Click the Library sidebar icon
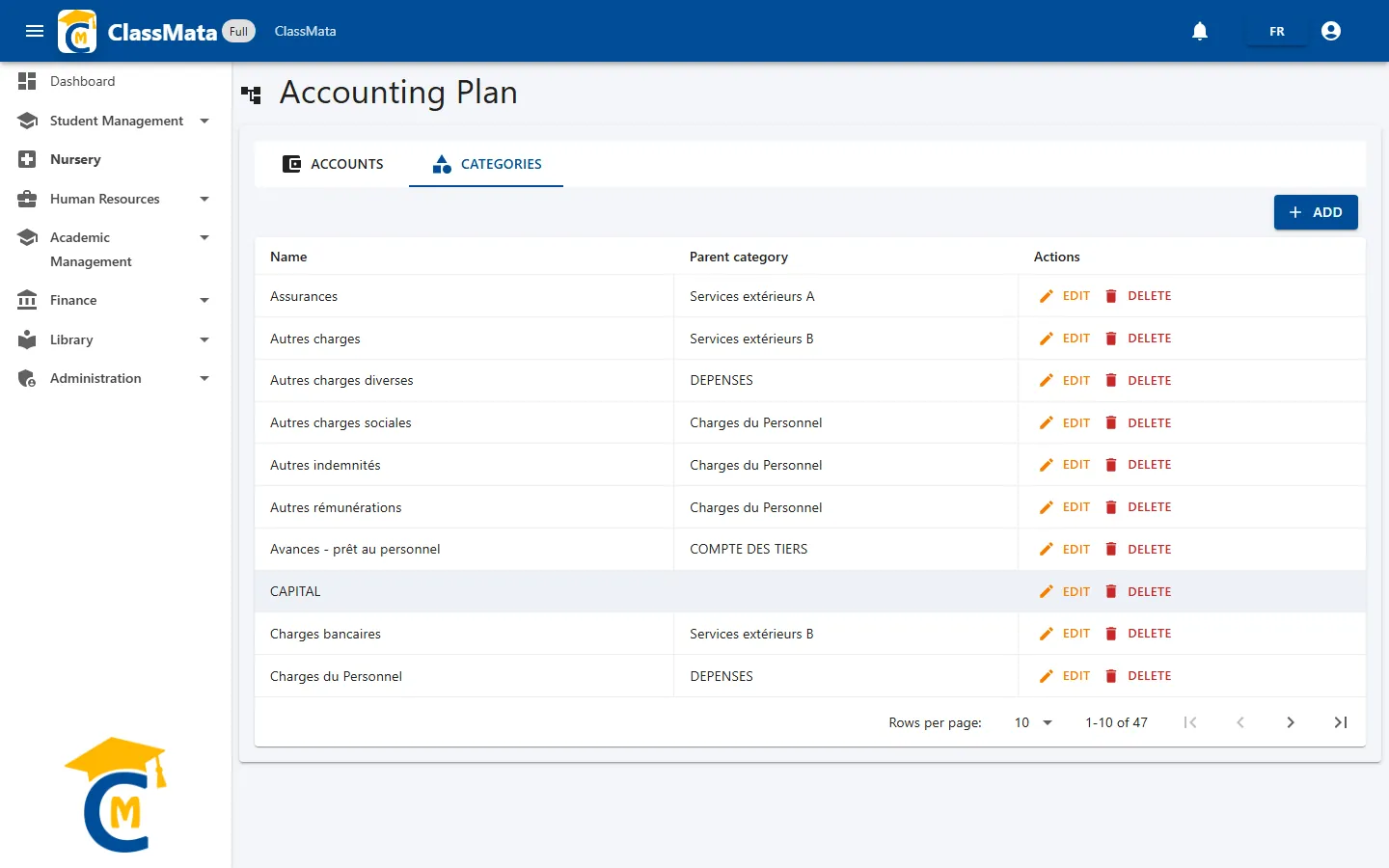The image size is (1389, 868). 27,339
